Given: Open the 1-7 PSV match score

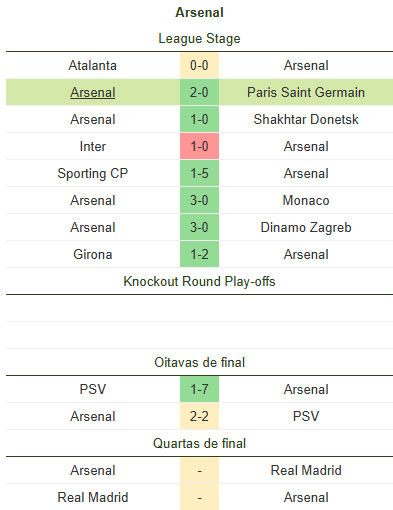Looking at the screenshot, I should point(199,389).
